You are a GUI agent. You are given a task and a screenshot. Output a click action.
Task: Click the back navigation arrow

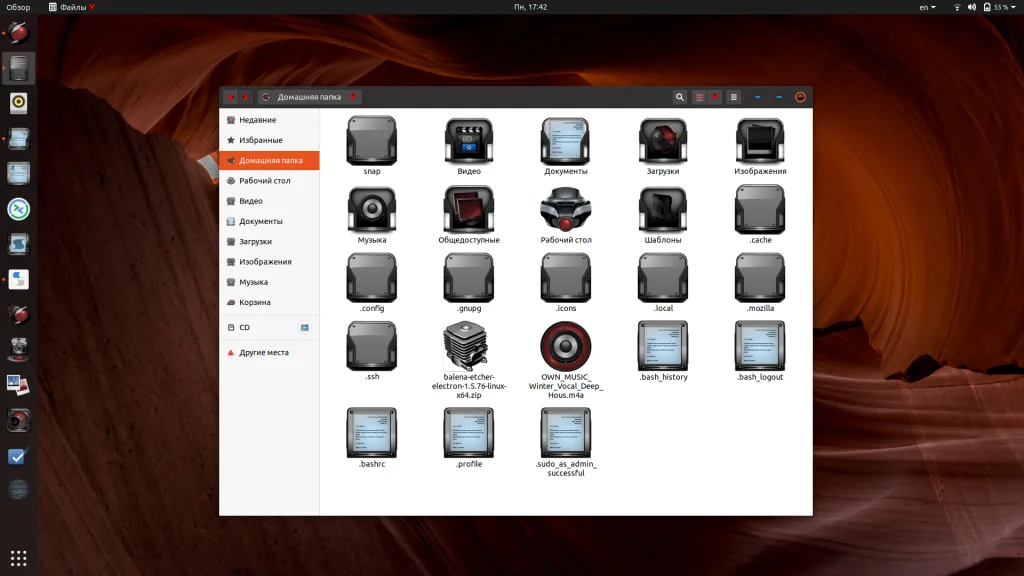(x=231, y=97)
